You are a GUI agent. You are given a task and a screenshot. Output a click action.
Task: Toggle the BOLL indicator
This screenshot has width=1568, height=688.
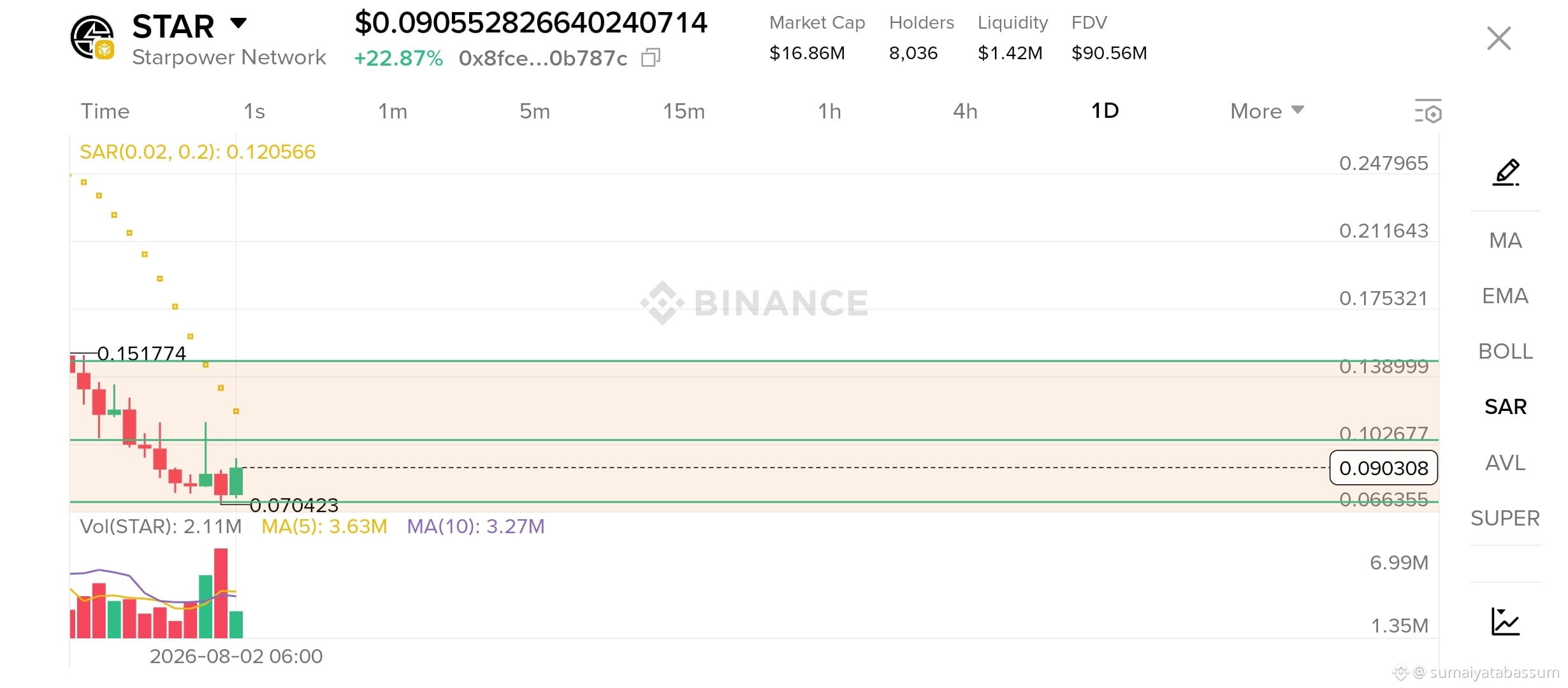[x=1506, y=351]
